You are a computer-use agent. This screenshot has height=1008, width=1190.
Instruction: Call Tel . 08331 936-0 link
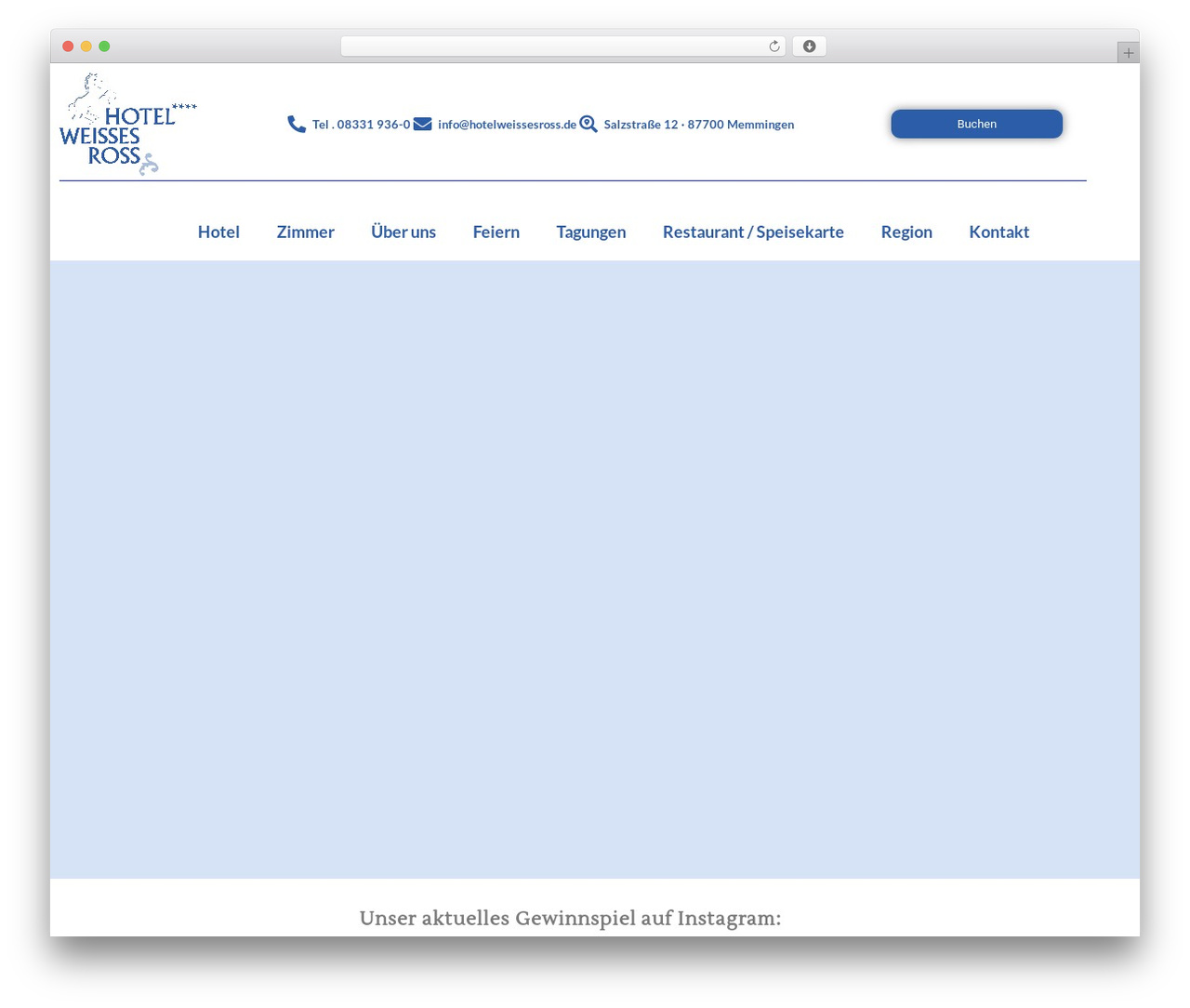pos(361,125)
